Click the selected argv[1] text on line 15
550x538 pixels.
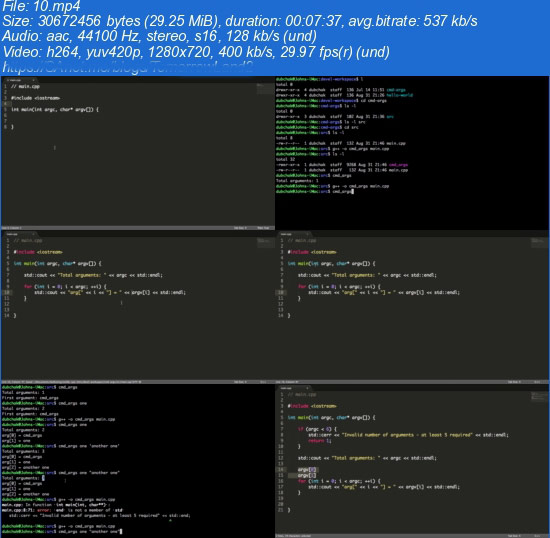(307, 476)
